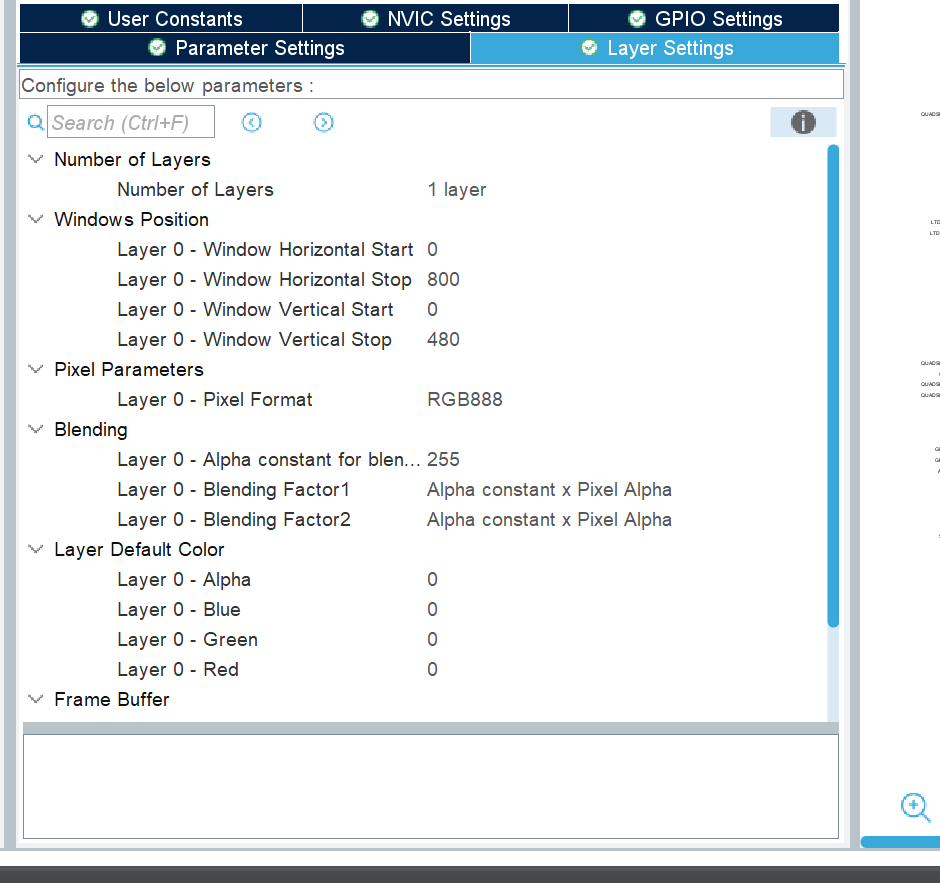Switch to the NVIC Settings tab

tap(434, 17)
